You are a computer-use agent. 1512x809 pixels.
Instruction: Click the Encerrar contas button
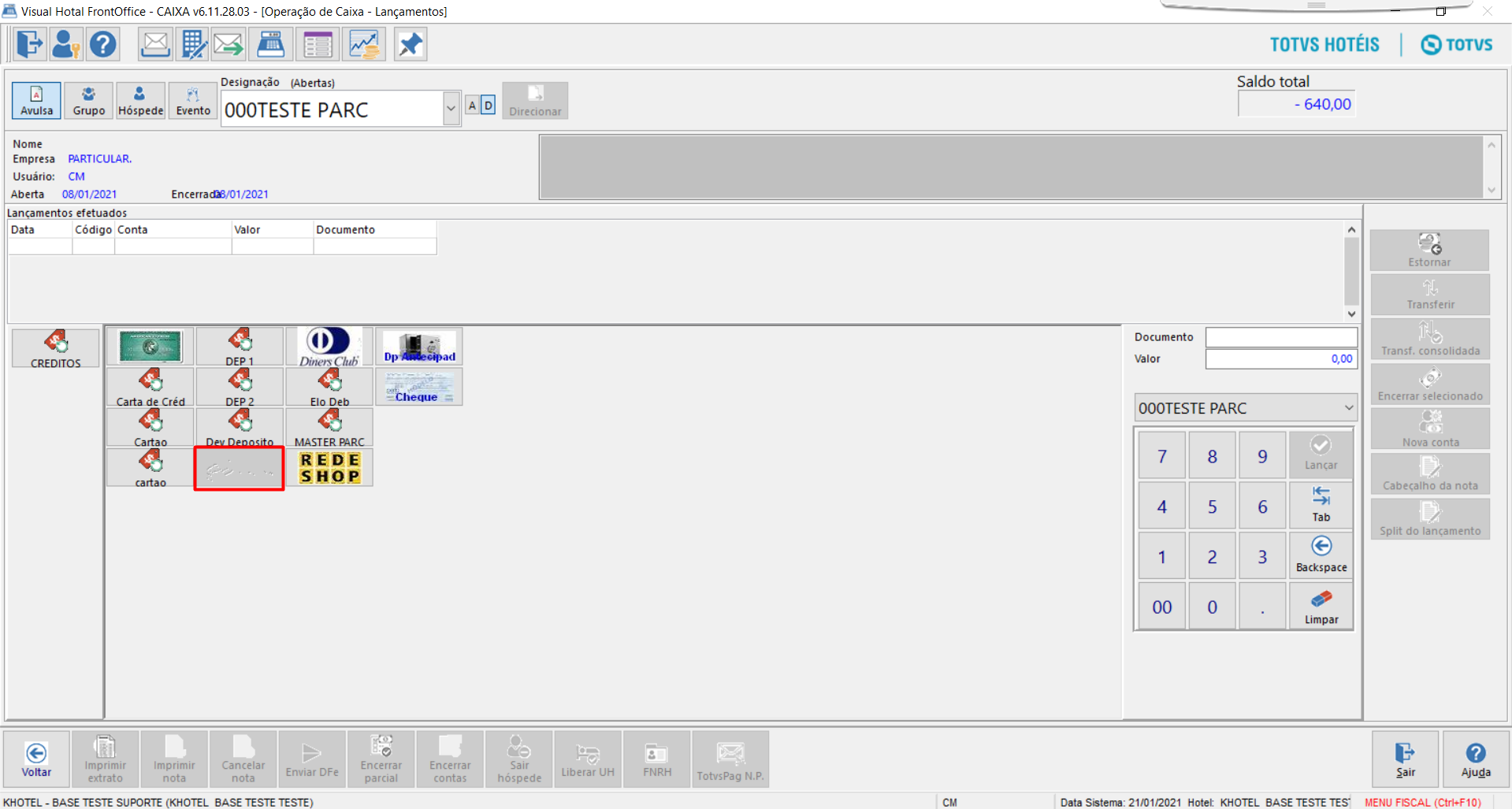450,759
